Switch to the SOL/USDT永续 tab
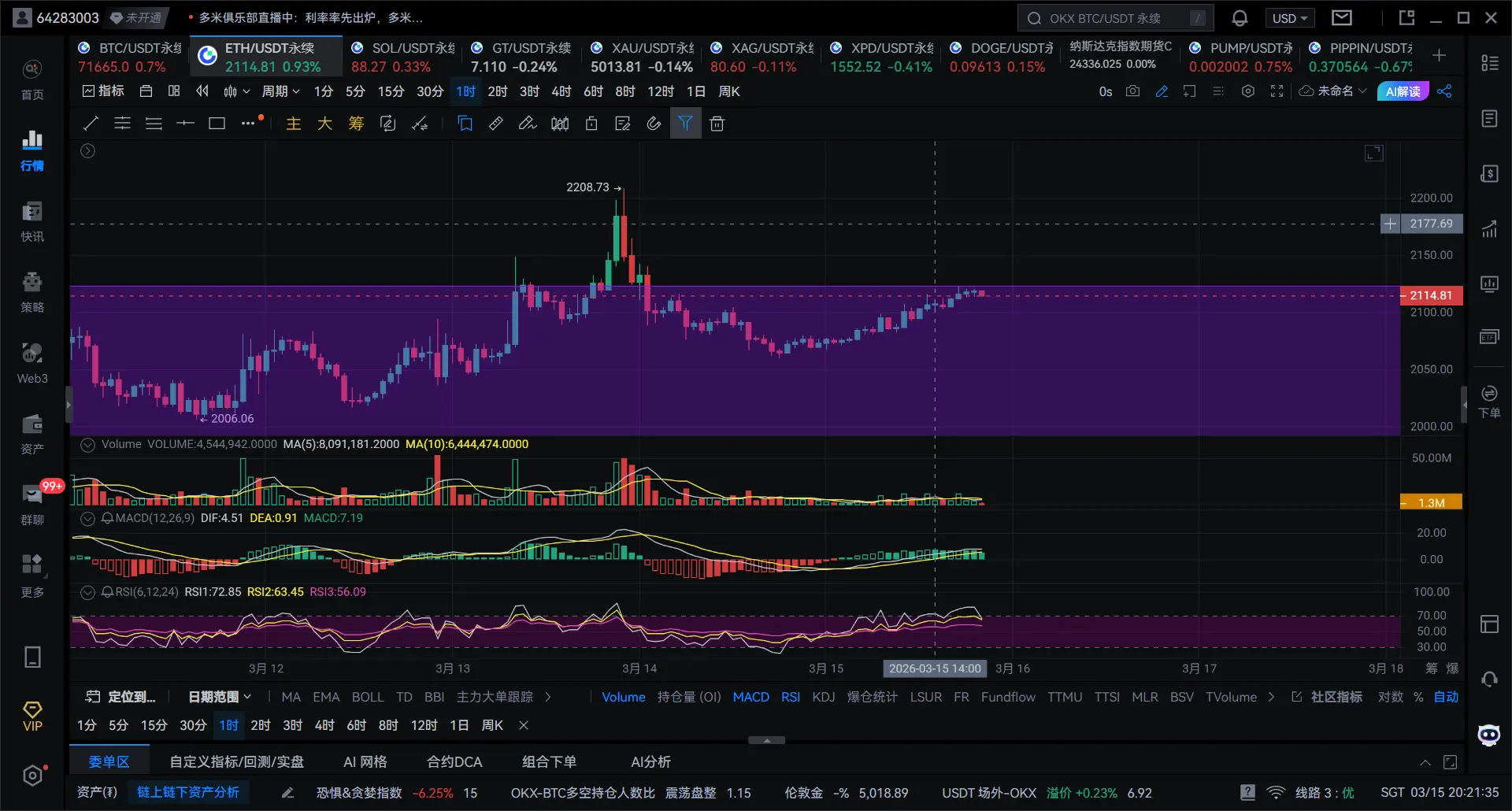The height and width of the screenshot is (811, 1512). point(402,57)
